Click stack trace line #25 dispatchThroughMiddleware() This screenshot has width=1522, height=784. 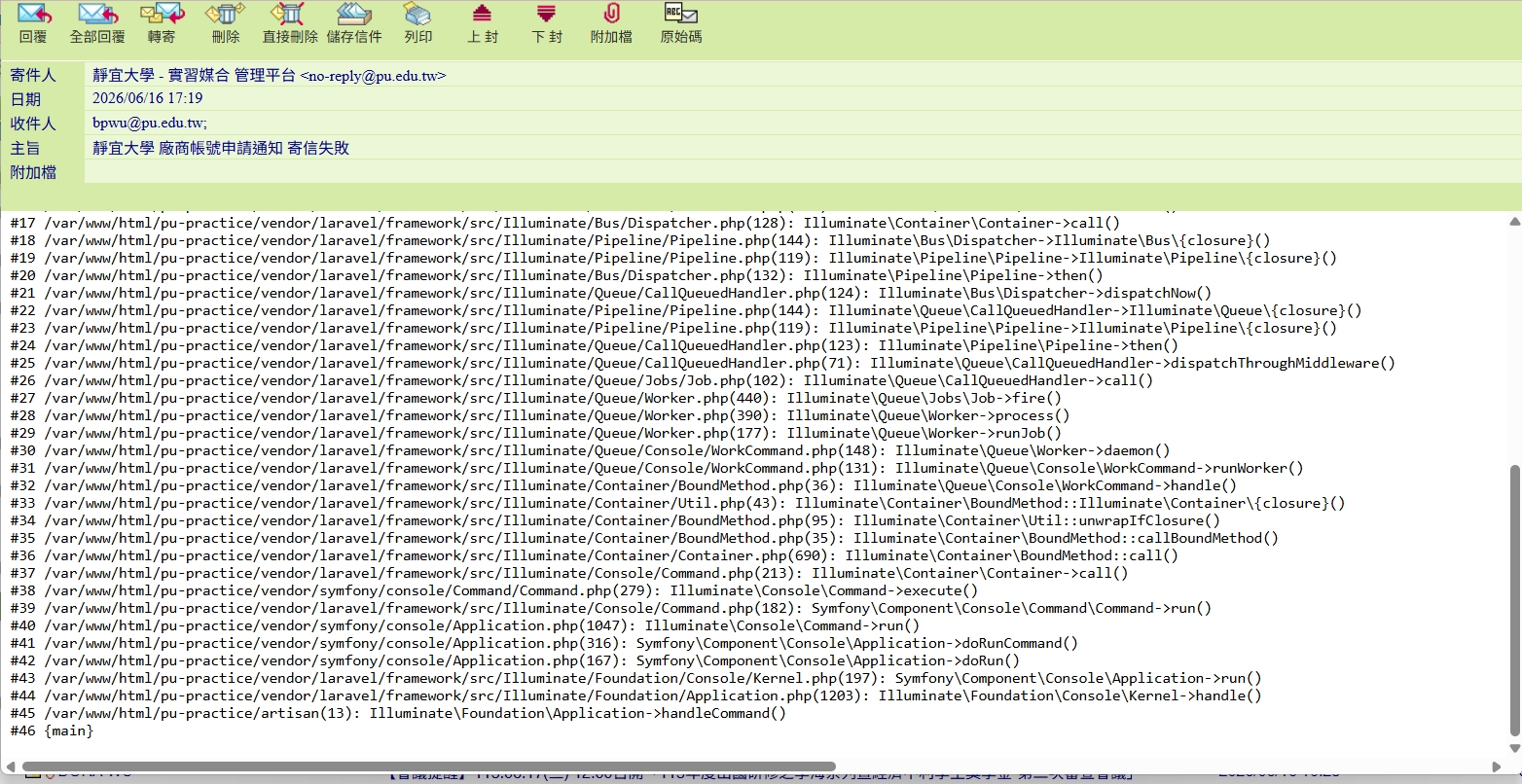pyautogui.click(x=703, y=363)
